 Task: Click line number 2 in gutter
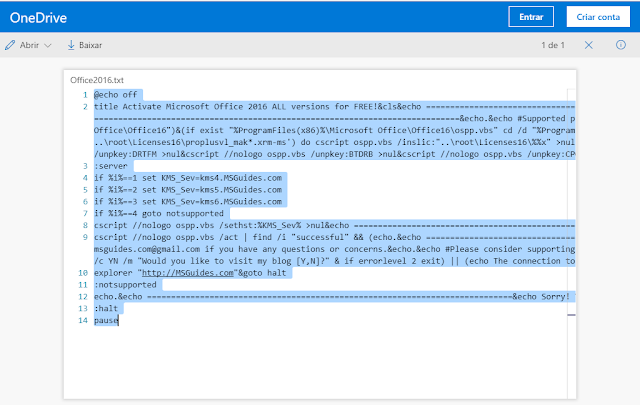[85, 107]
